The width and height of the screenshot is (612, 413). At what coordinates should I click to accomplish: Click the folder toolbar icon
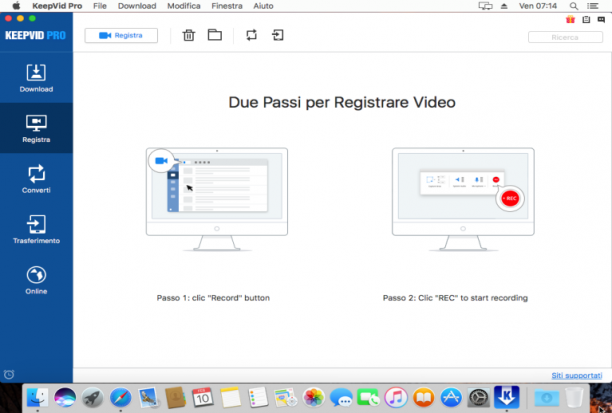(x=215, y=35)
